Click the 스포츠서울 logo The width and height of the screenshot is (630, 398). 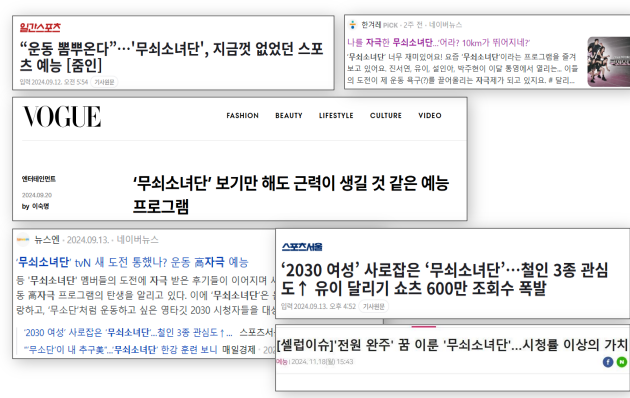[x=302, y=247]
